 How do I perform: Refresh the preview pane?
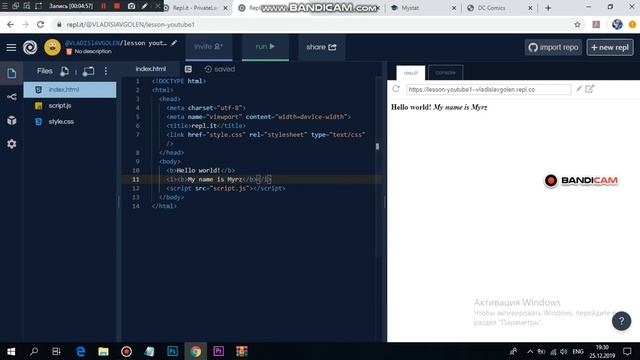point(396,89)
